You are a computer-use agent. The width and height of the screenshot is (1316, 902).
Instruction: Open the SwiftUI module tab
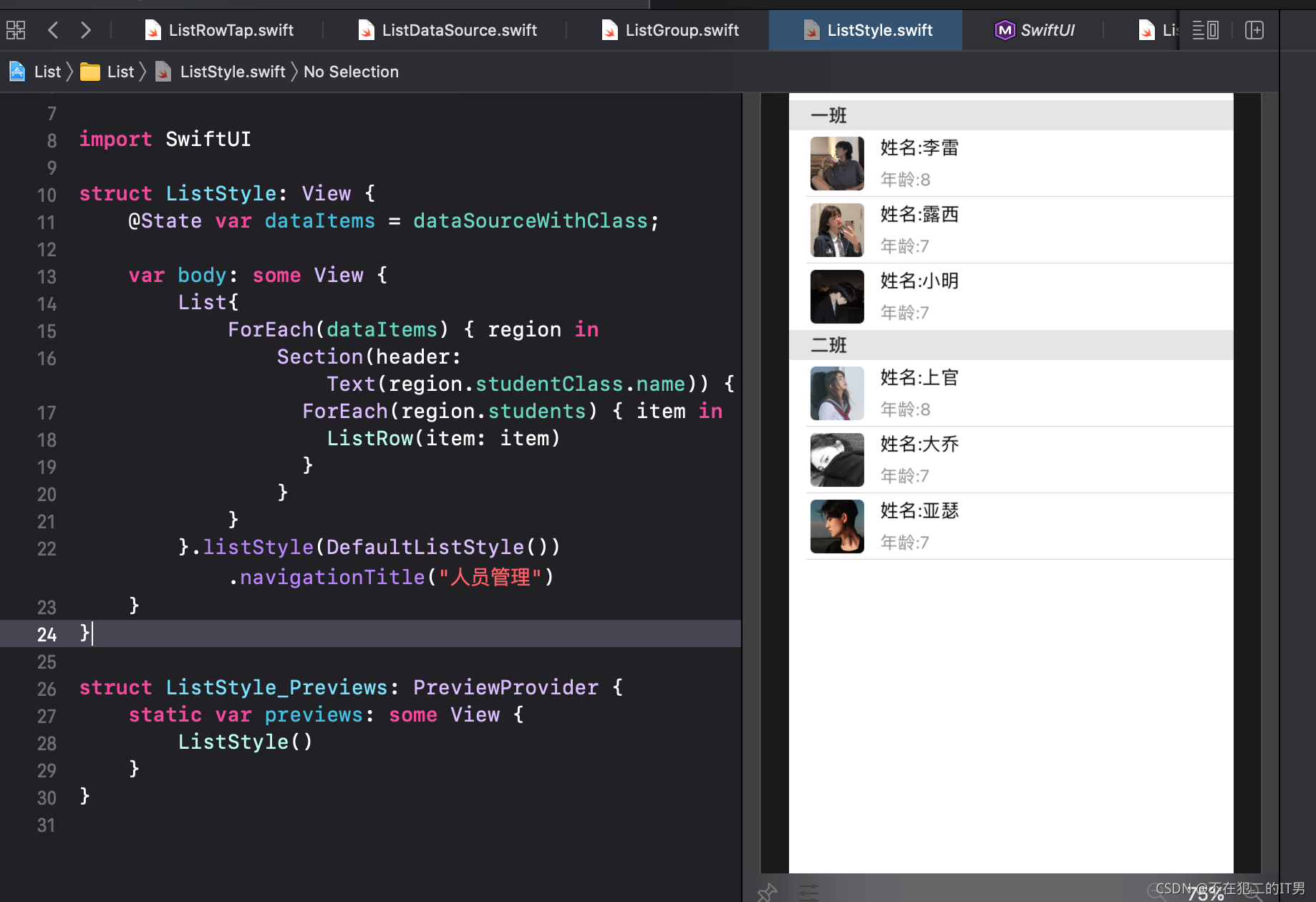[x=1034, y=30]
